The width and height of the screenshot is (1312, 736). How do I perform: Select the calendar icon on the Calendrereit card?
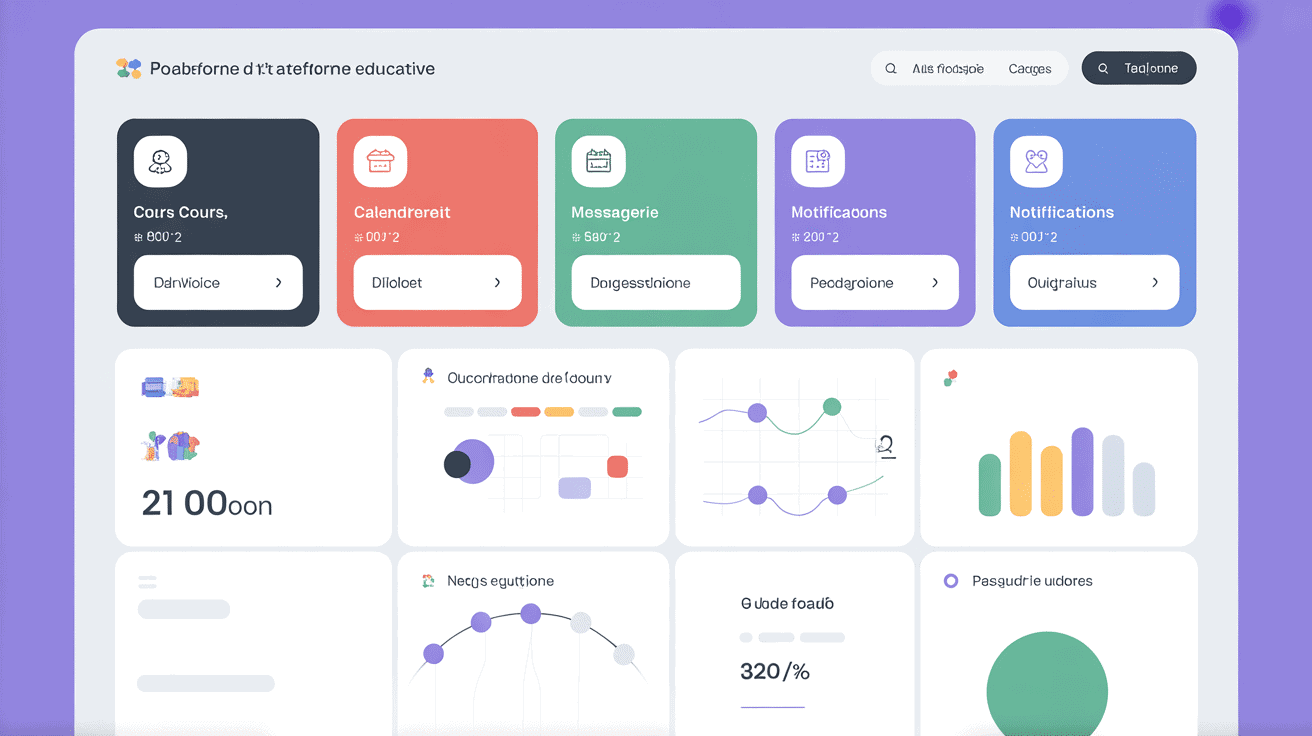[x=379, y=161]
